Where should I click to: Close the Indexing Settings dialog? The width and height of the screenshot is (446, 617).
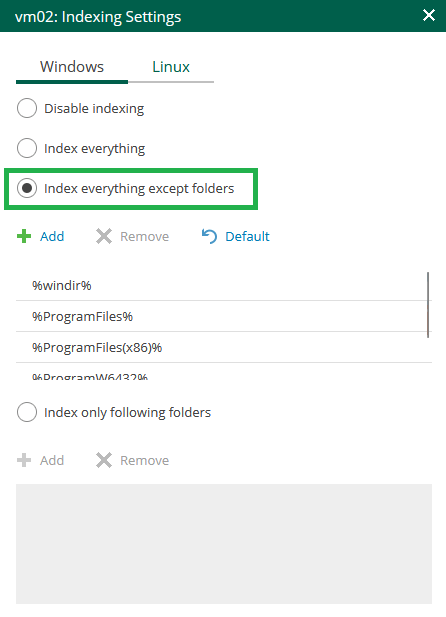click(x=429, y=15)
